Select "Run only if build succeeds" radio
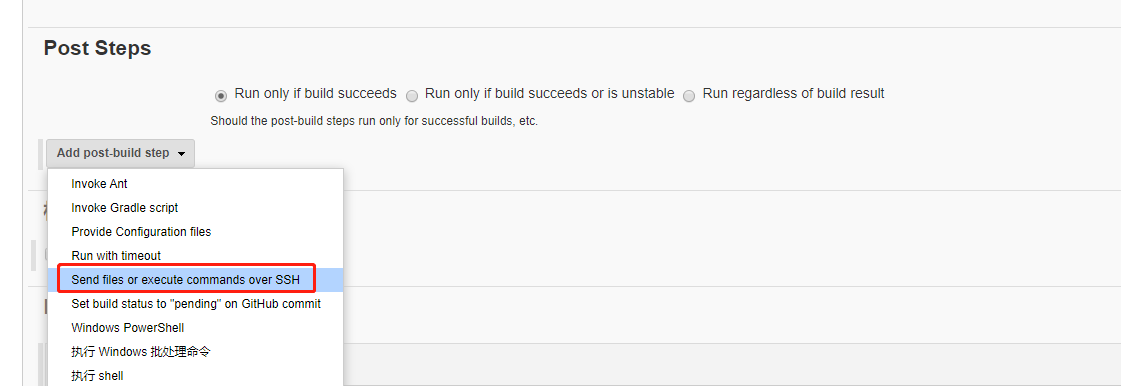 (221, 96)
